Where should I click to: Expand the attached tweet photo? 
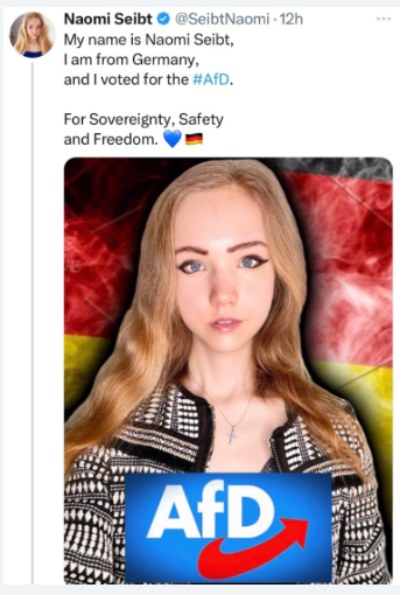[228, 370]
